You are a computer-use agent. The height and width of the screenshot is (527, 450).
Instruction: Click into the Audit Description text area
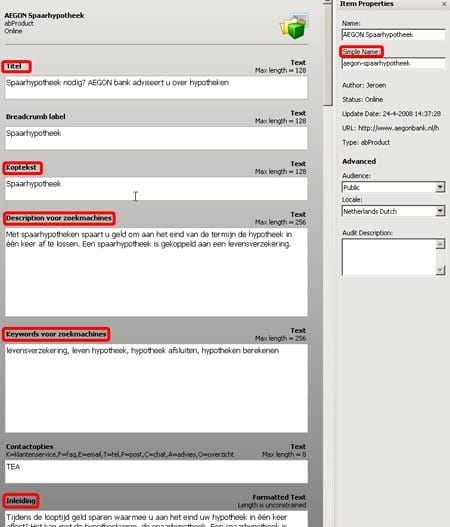[389, 257]
